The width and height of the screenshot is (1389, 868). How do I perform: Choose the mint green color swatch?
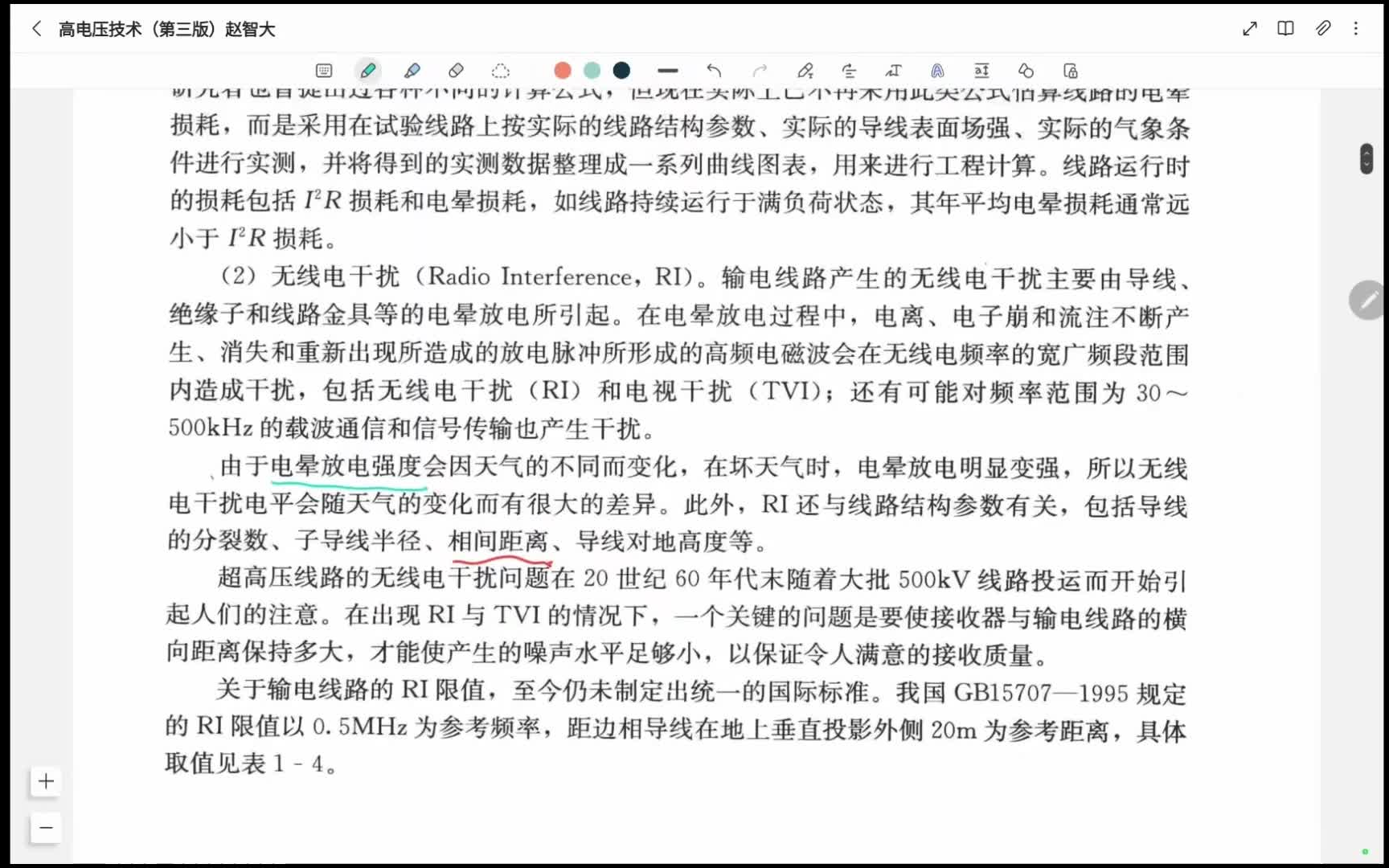tap(592, 71)
